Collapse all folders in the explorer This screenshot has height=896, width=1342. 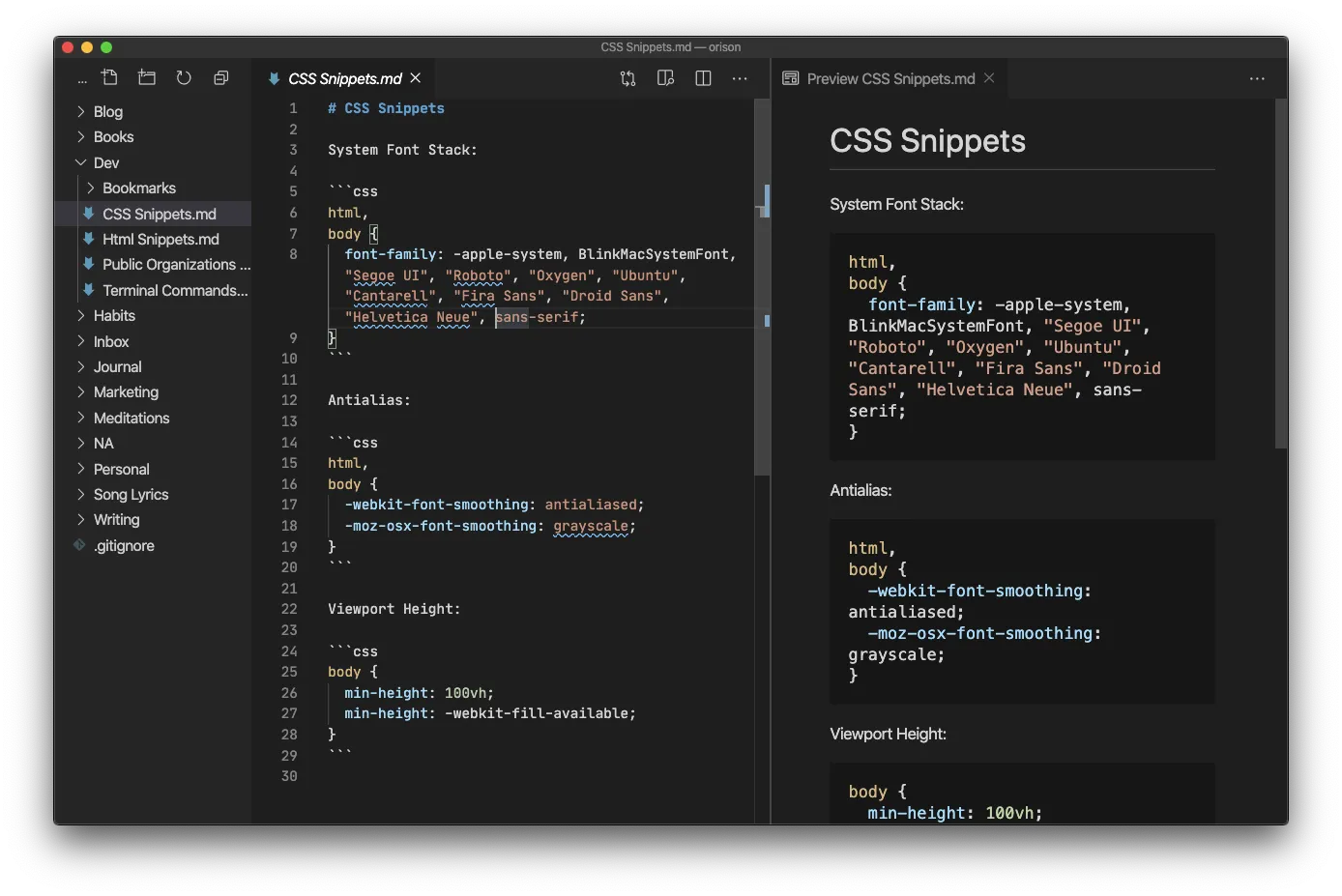[x=220, y=77]
